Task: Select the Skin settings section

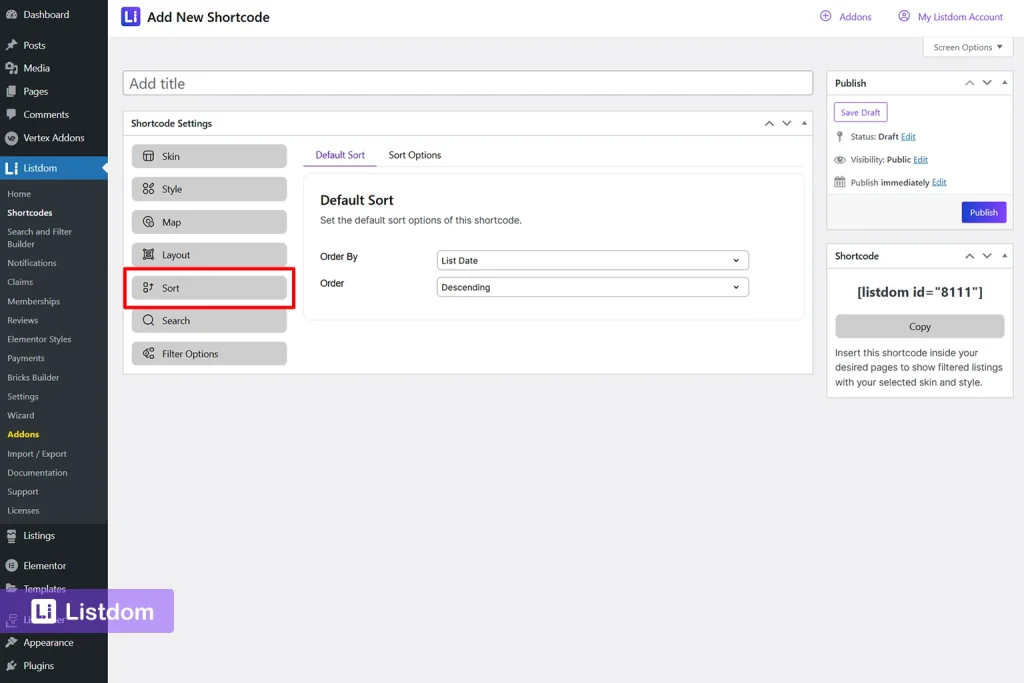Action: (208, 155)
